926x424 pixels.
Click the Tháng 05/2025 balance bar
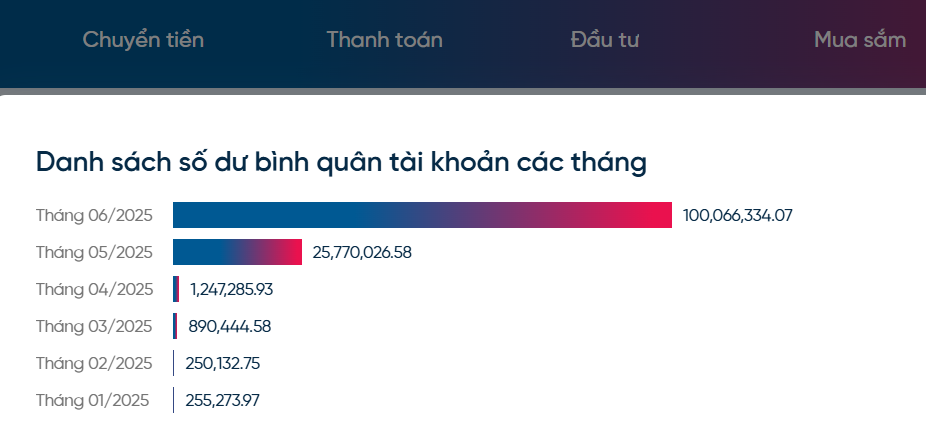237,252
